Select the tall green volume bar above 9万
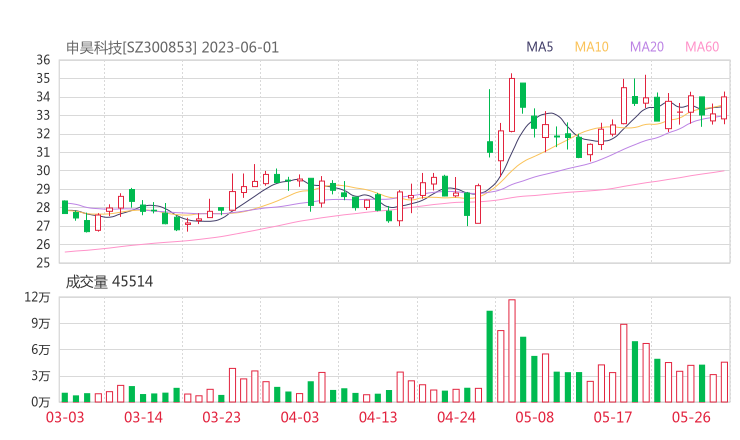Viewport: 740px width, 440px height. click(489, 356)
